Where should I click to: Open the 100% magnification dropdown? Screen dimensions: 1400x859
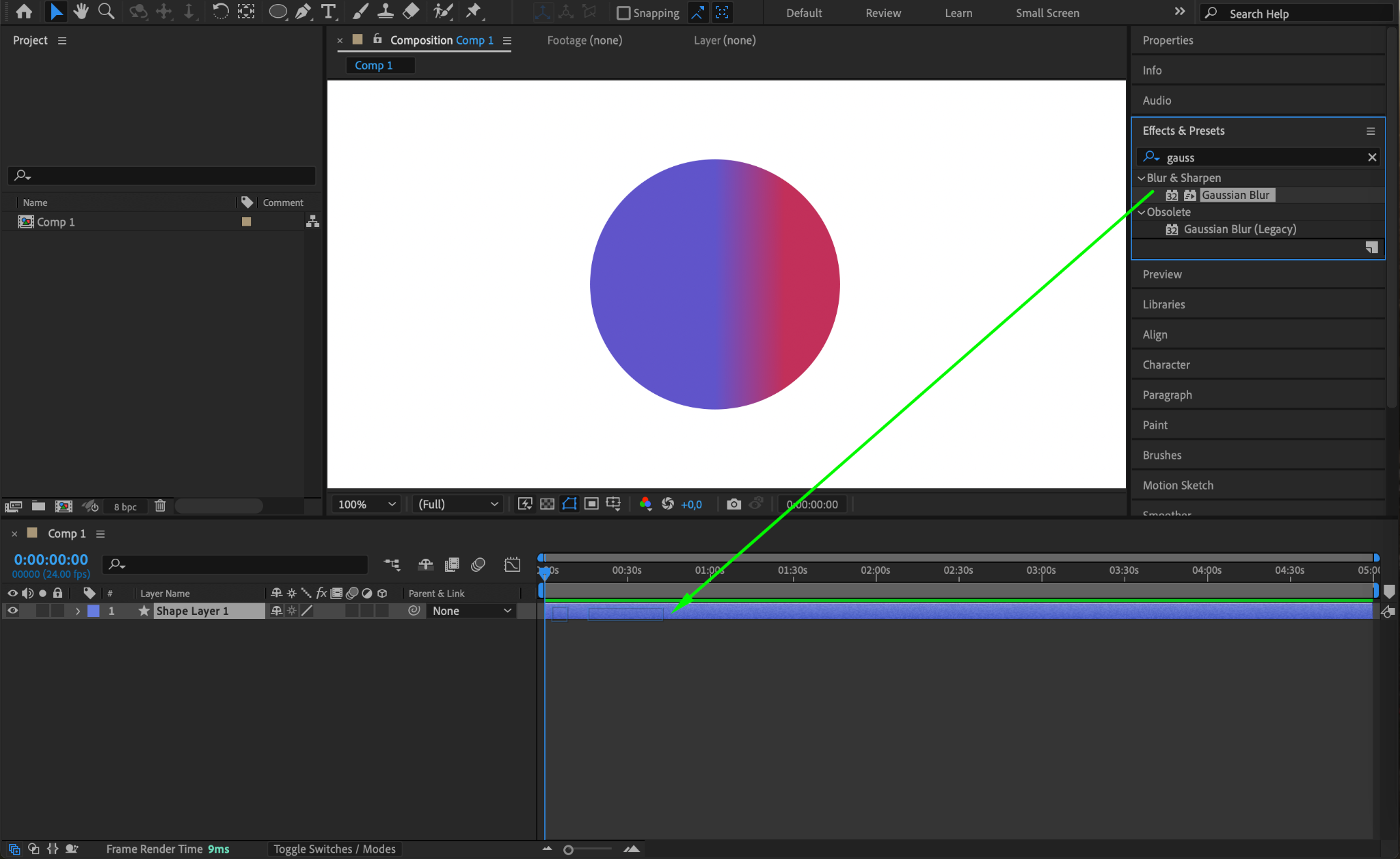click(367, 504)
